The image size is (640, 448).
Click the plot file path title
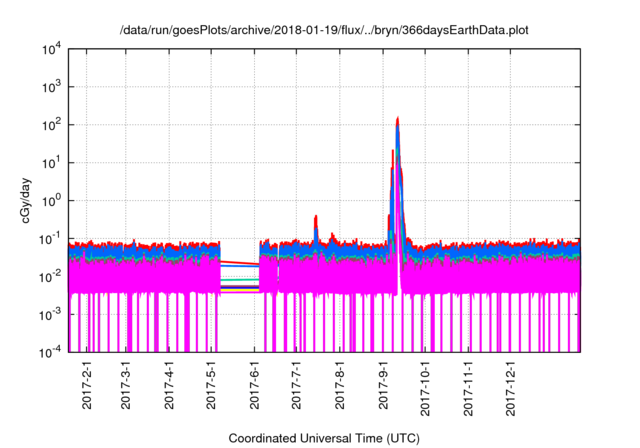[324, 30]
